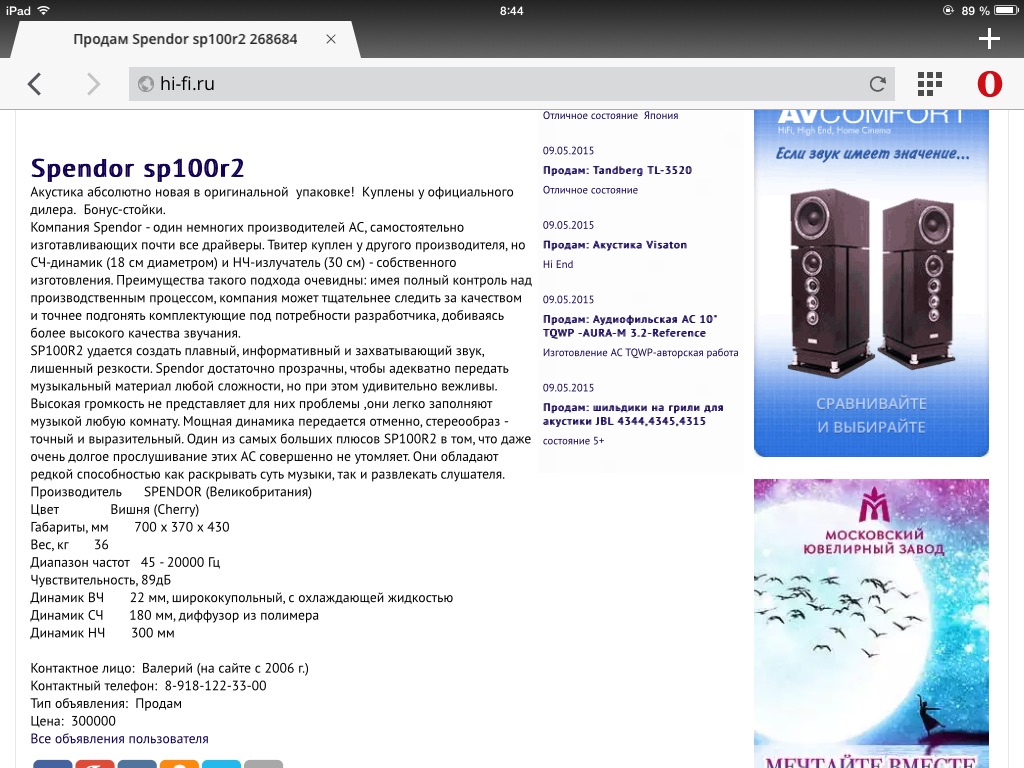Click the Чувствительность, 89дБ line
Image resolution: width=1024 pixels, height=768 pixels.
[x=101, y=580]
